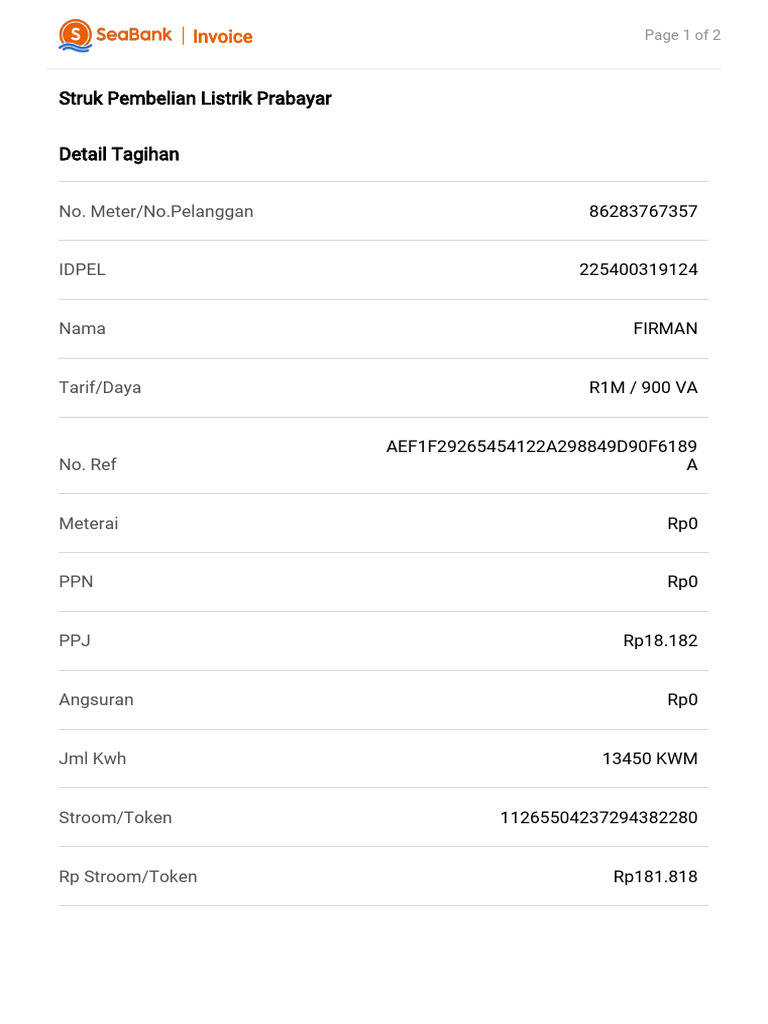This screenshot has height=1024, width=768.
Task: Click the Angsuran row label
Action: tap(96, 699)
